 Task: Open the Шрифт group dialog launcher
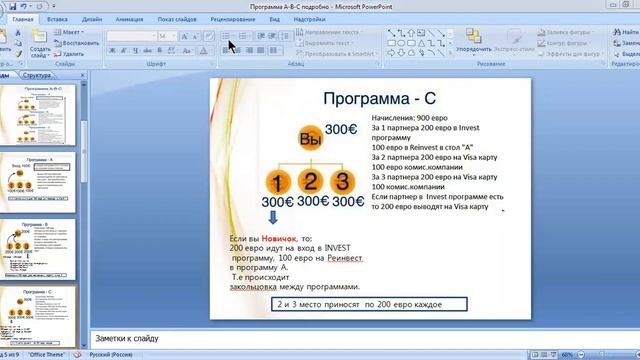pos(213,64)
